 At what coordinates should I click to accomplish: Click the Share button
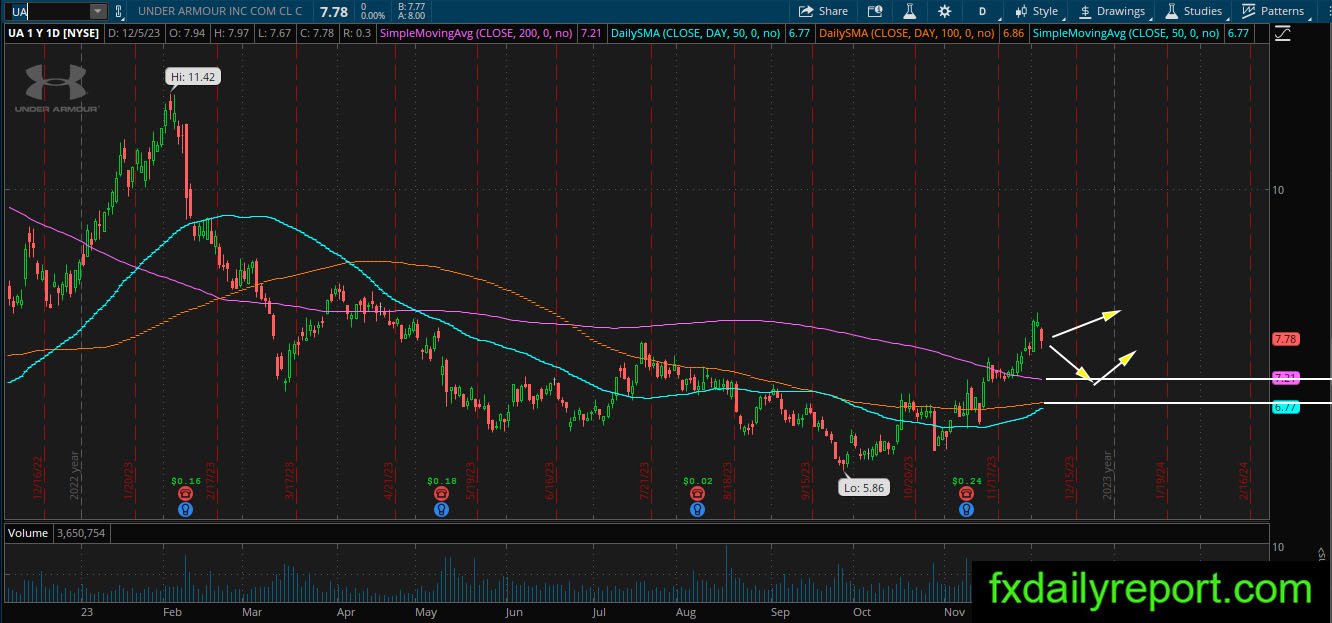[x=822, y=11]
